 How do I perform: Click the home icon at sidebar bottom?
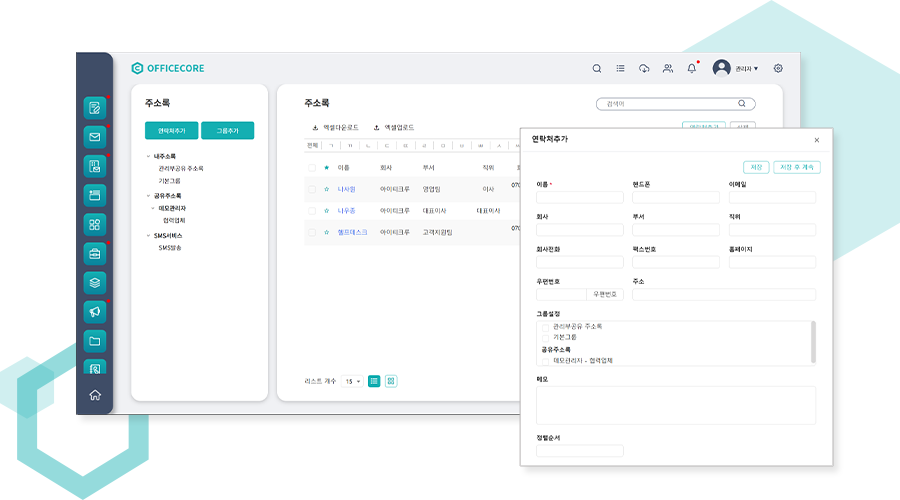(x=95, y=395)
